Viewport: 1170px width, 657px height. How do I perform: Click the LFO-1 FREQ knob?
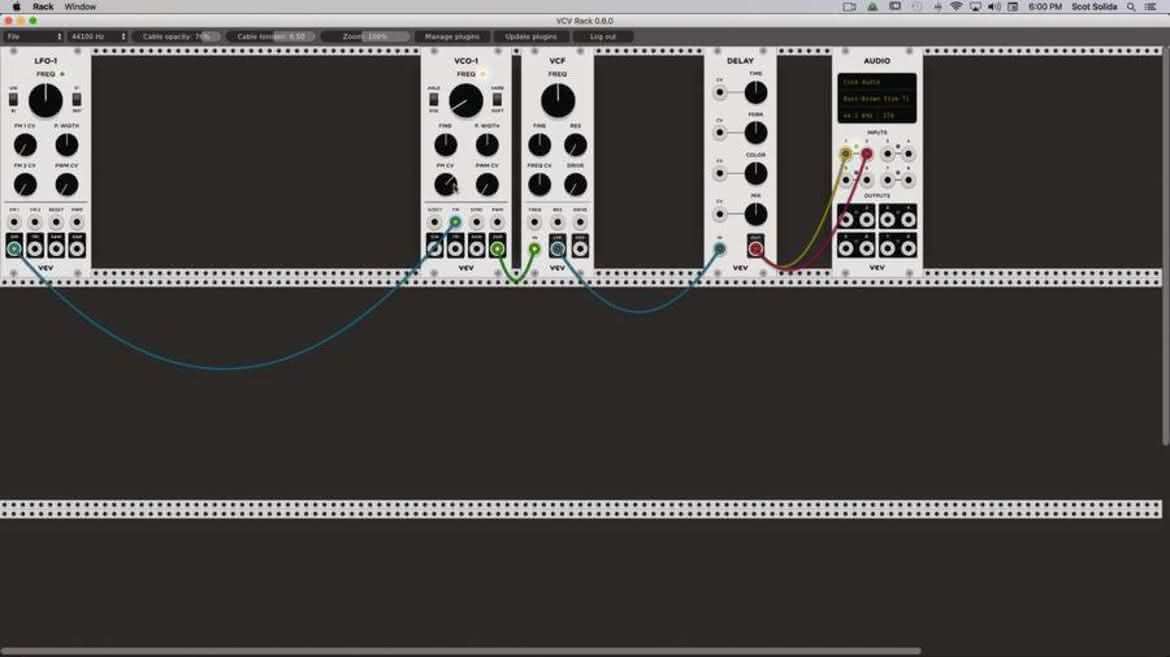[46, 100]
